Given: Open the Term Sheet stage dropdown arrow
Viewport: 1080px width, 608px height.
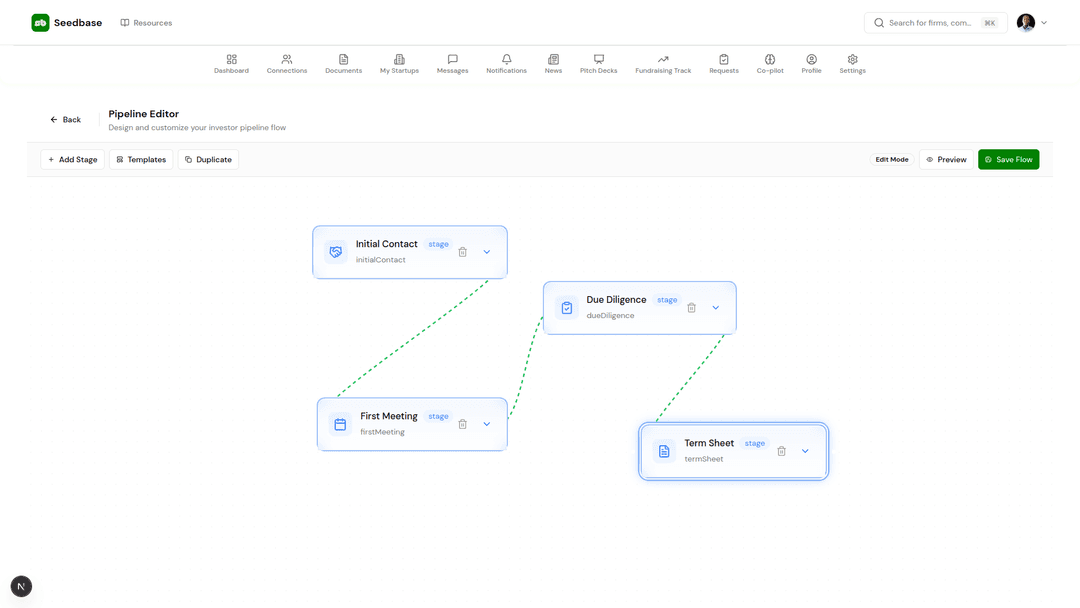Looking at the screenshot, I should point(805,451).
